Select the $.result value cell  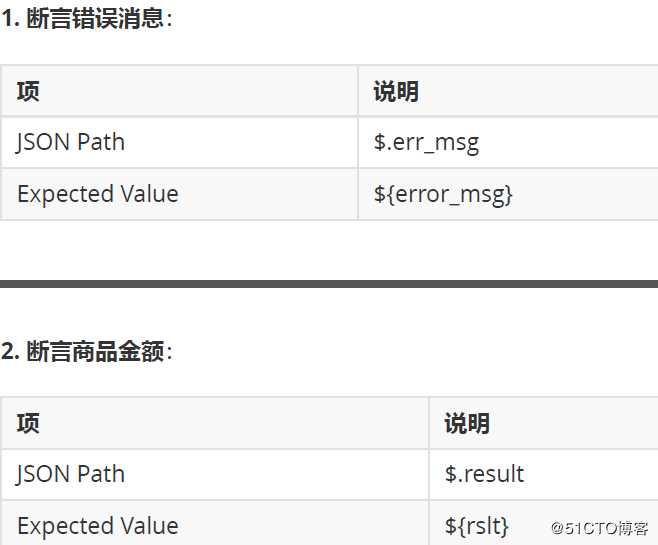point(485,474)
